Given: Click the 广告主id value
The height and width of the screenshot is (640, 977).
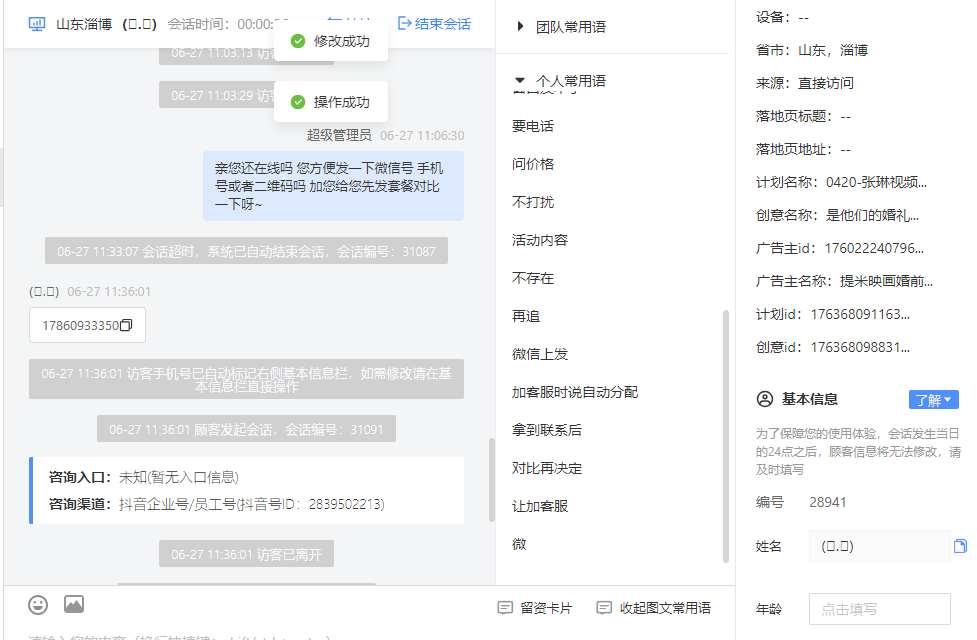Looking at the screenshot, I should coord(874,249).
